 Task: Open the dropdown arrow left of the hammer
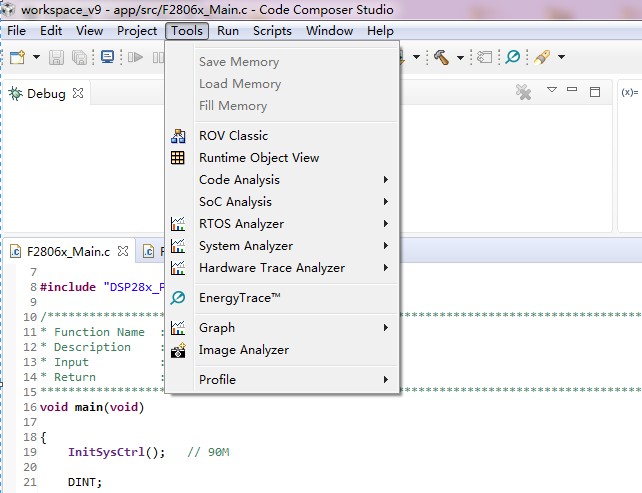(416, 57)
